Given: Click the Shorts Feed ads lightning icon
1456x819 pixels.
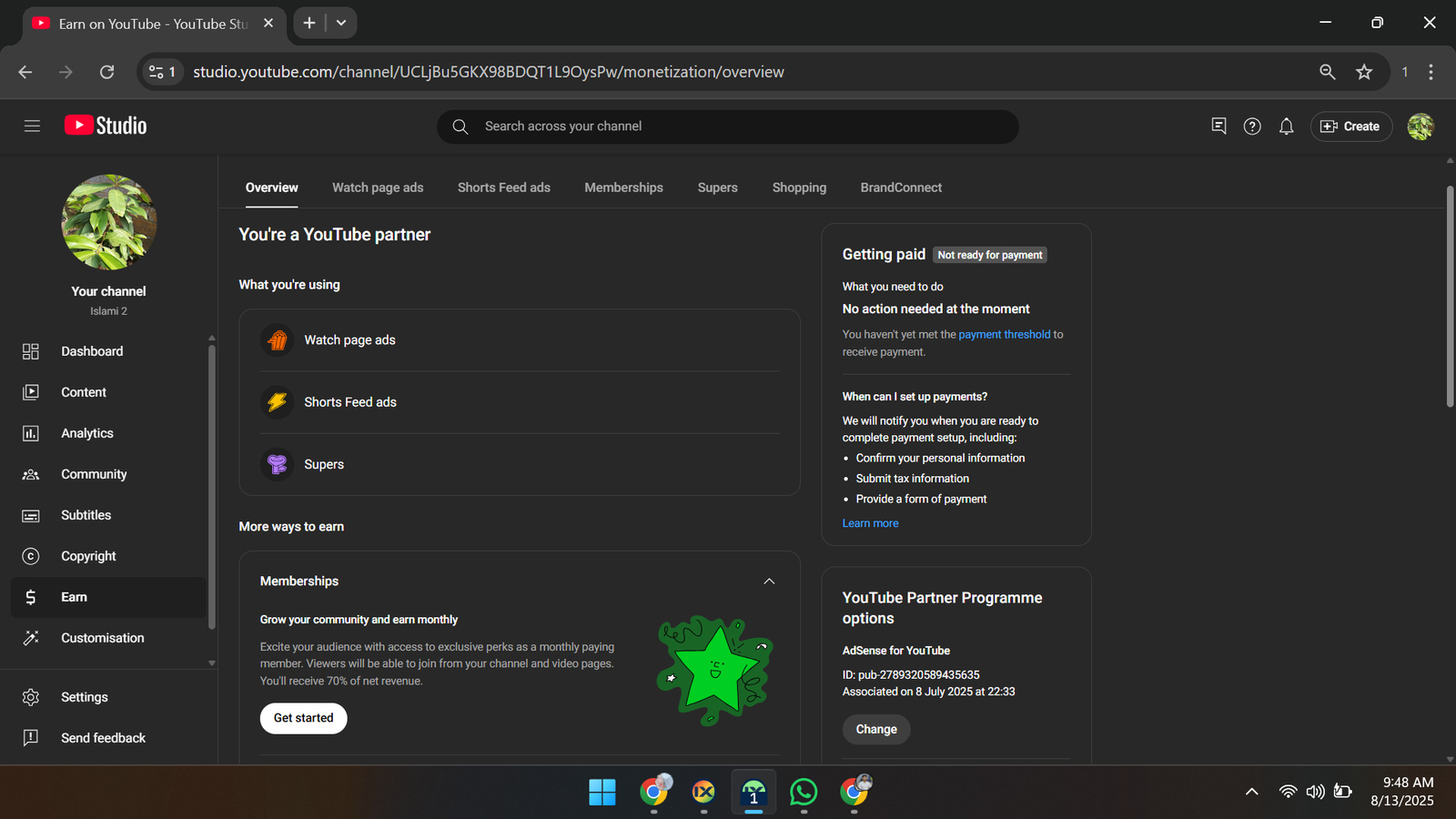Looking at the screenshot, I should tap(278, 402).
